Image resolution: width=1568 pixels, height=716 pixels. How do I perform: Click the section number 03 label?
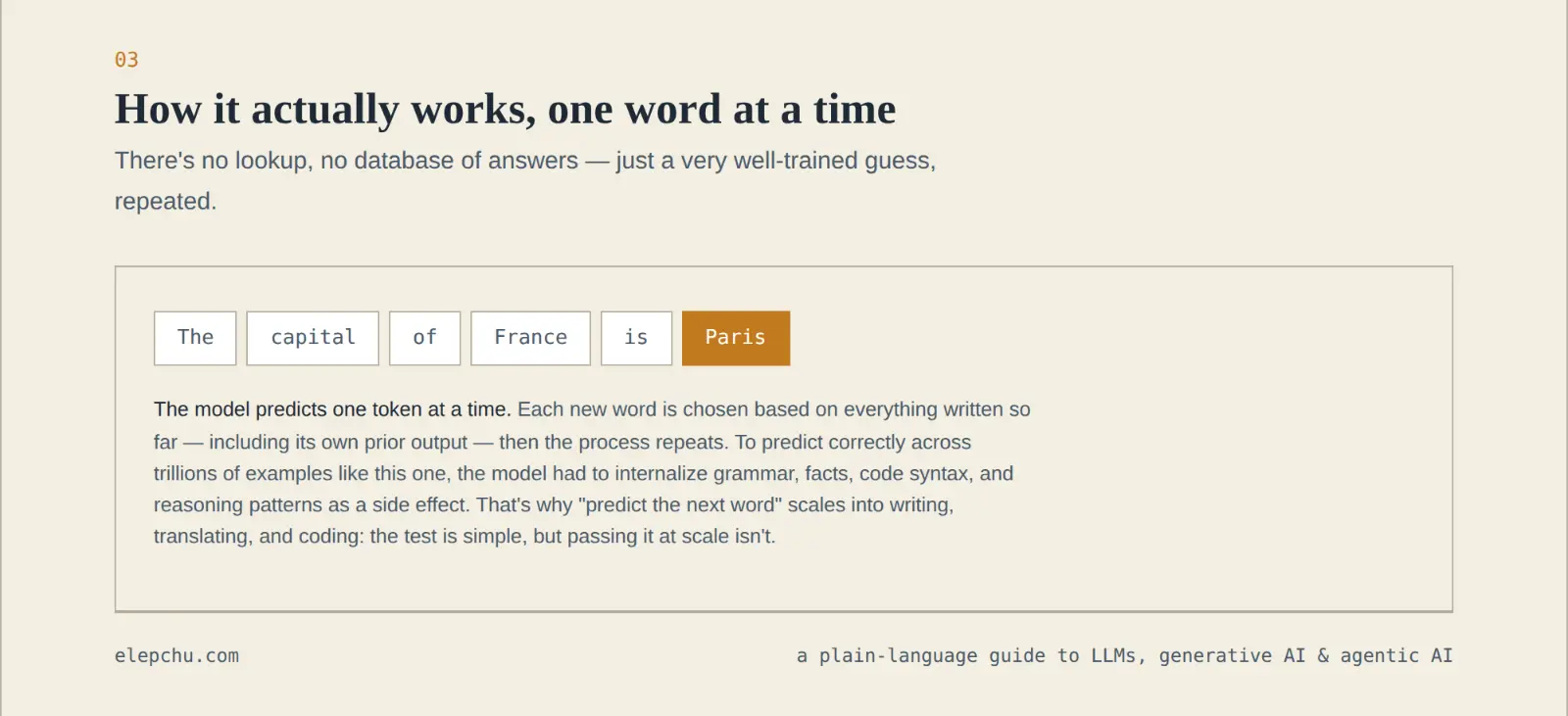126,60
